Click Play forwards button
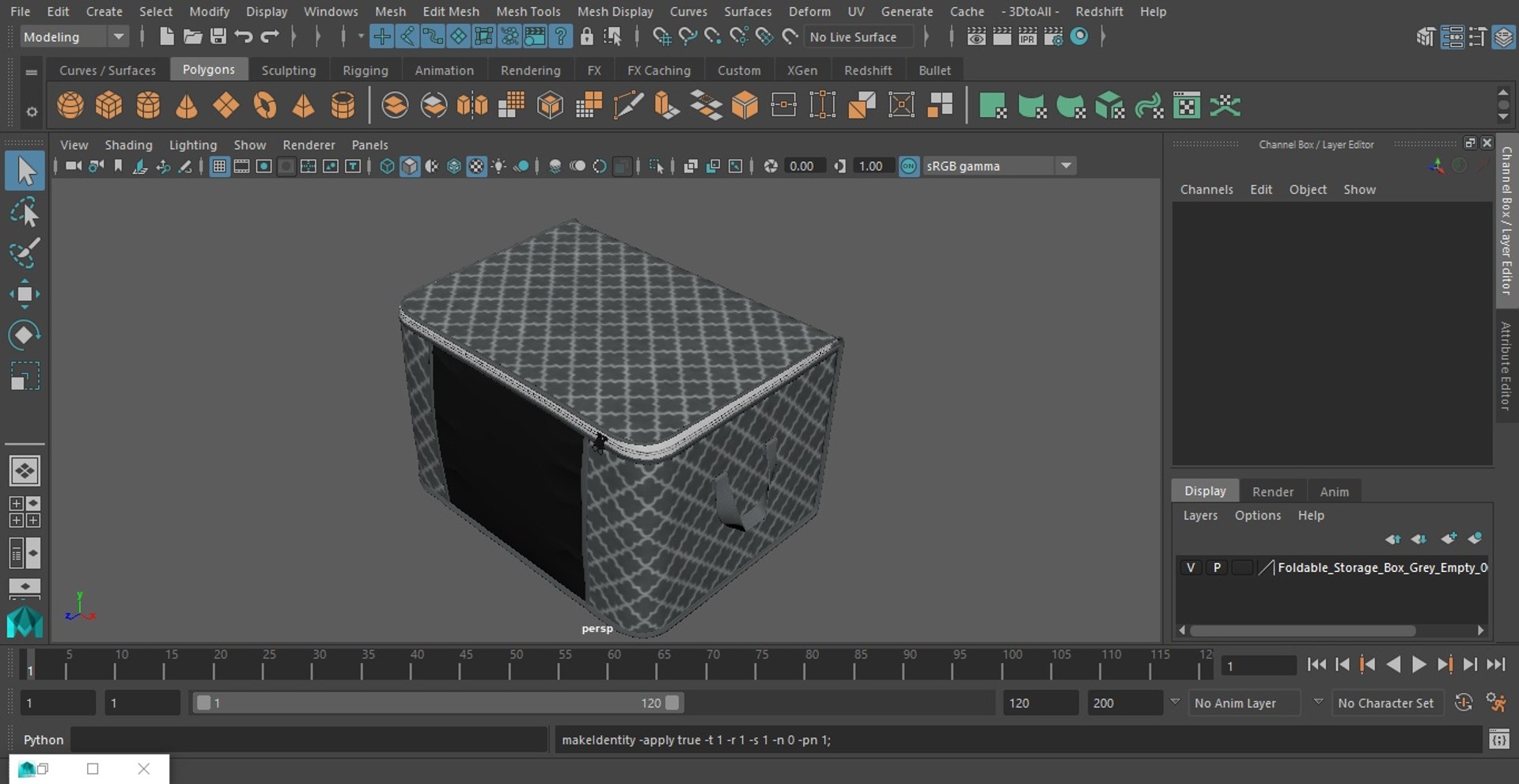The height and width of the screenshot is (784, 1519). click(1419, 665)
